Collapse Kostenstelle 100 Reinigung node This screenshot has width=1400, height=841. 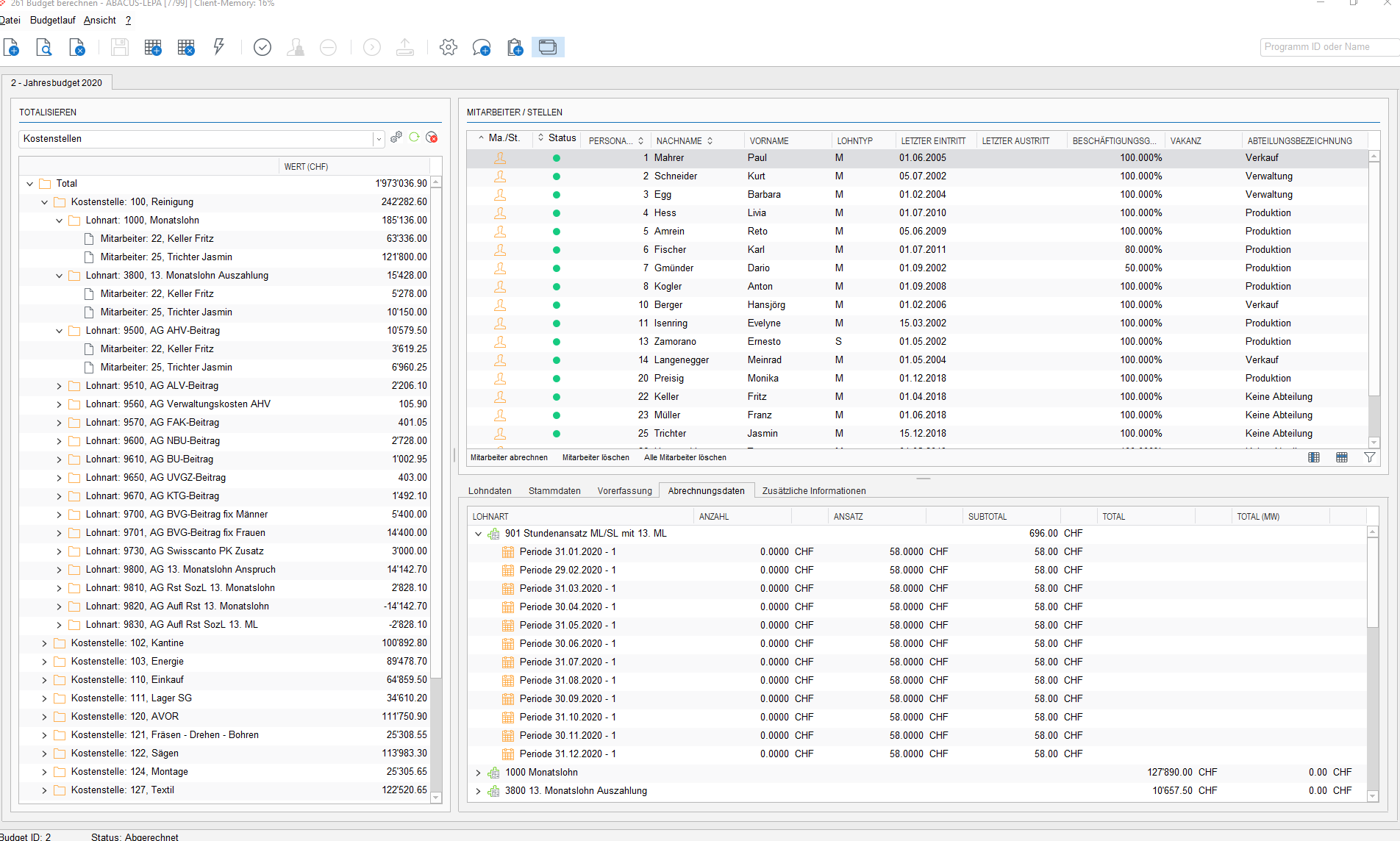coord(45,202)
